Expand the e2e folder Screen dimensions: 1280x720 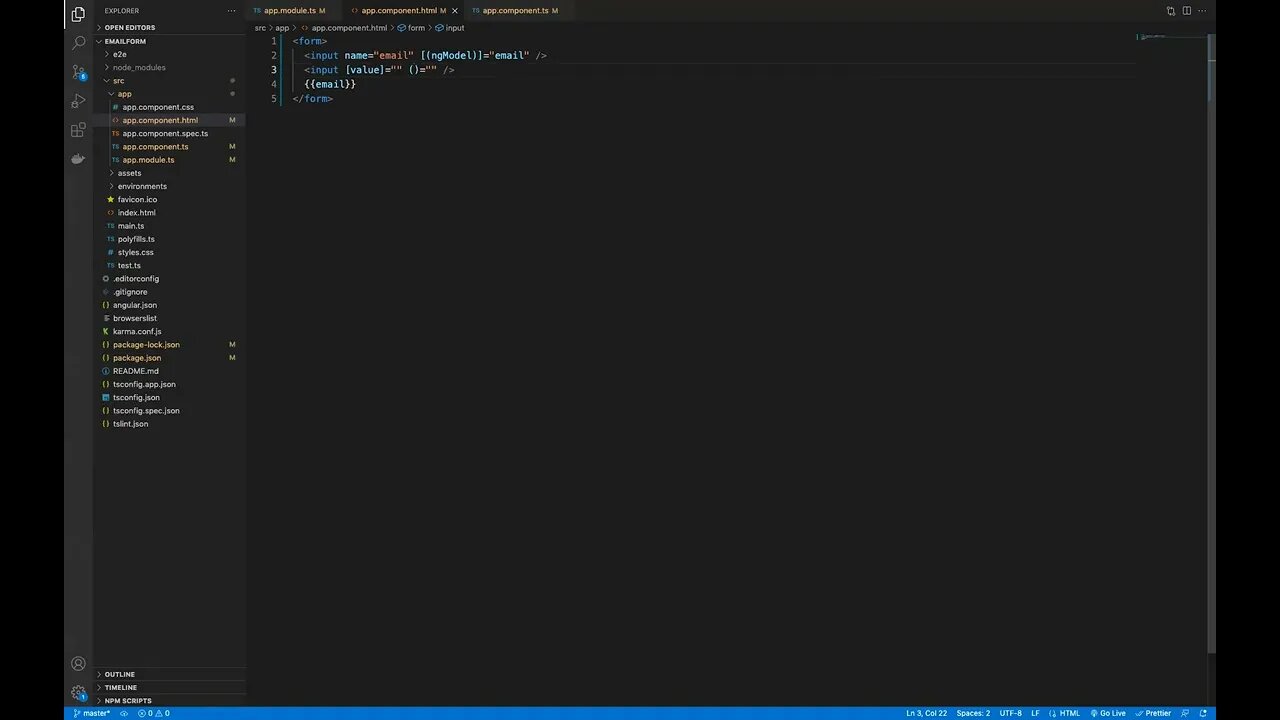point(170,54)
